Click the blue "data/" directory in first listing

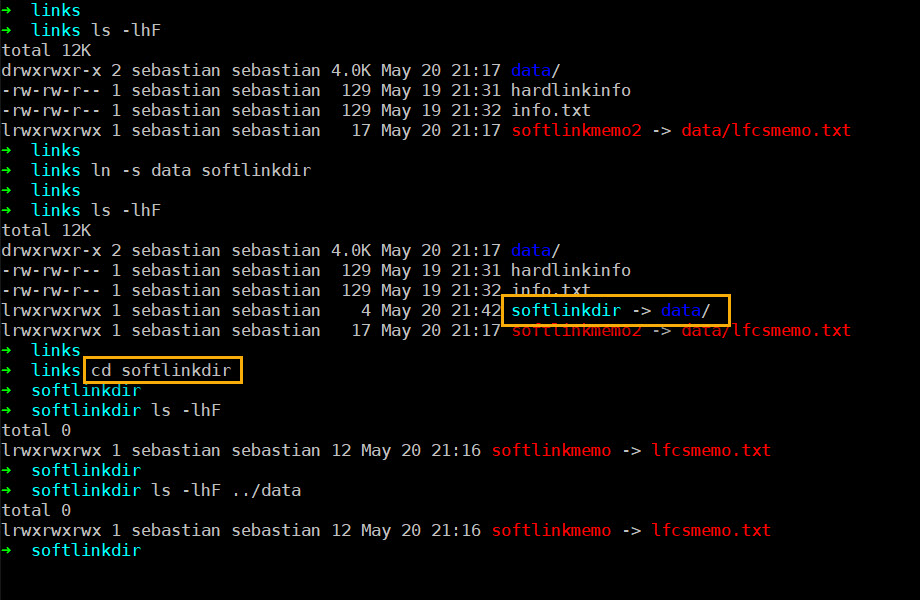click(x=531, y=70)
